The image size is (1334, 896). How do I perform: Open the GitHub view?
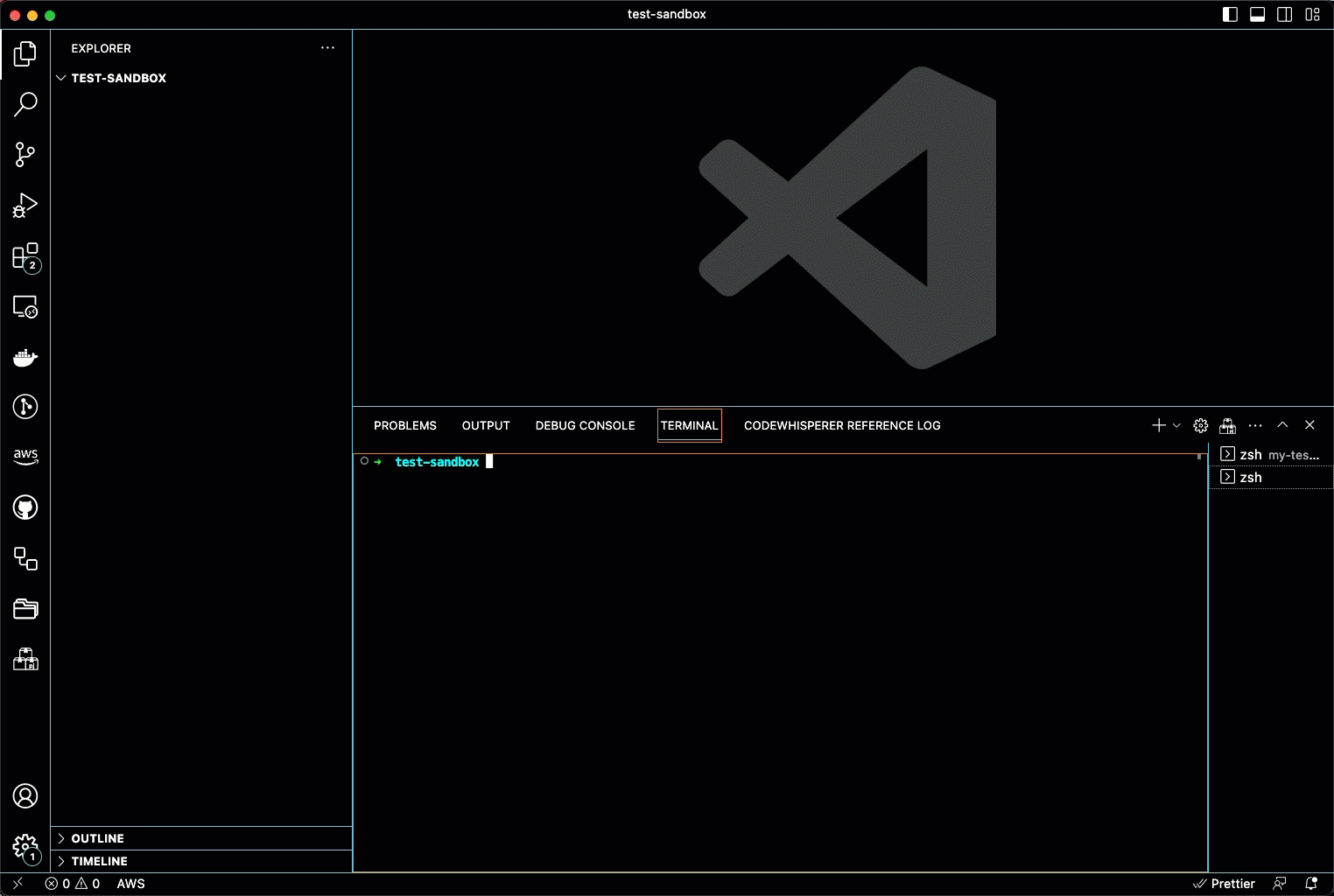click(x=25, y=507)
